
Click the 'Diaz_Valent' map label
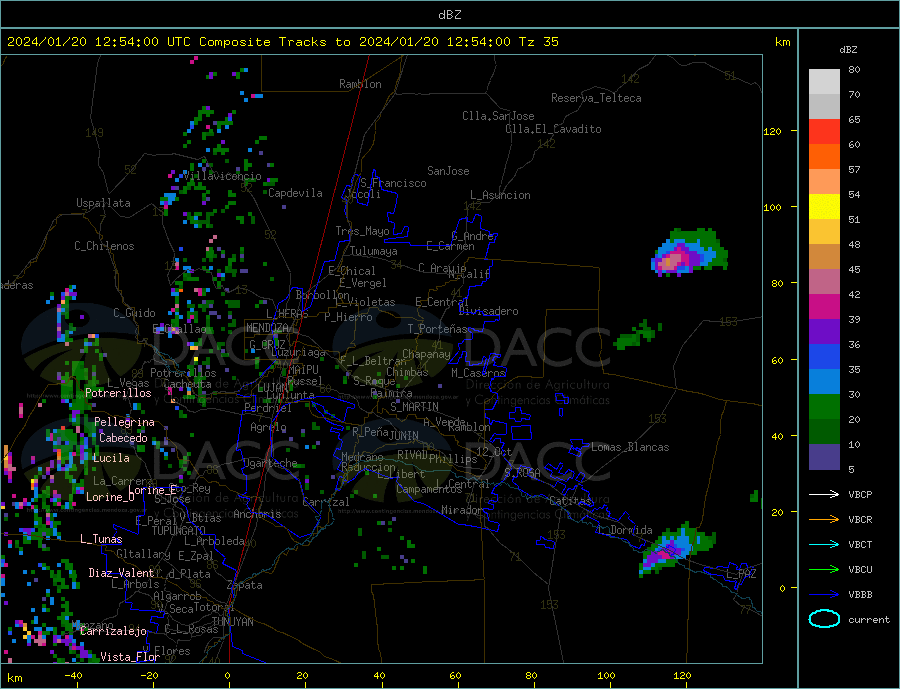(121, 573)
